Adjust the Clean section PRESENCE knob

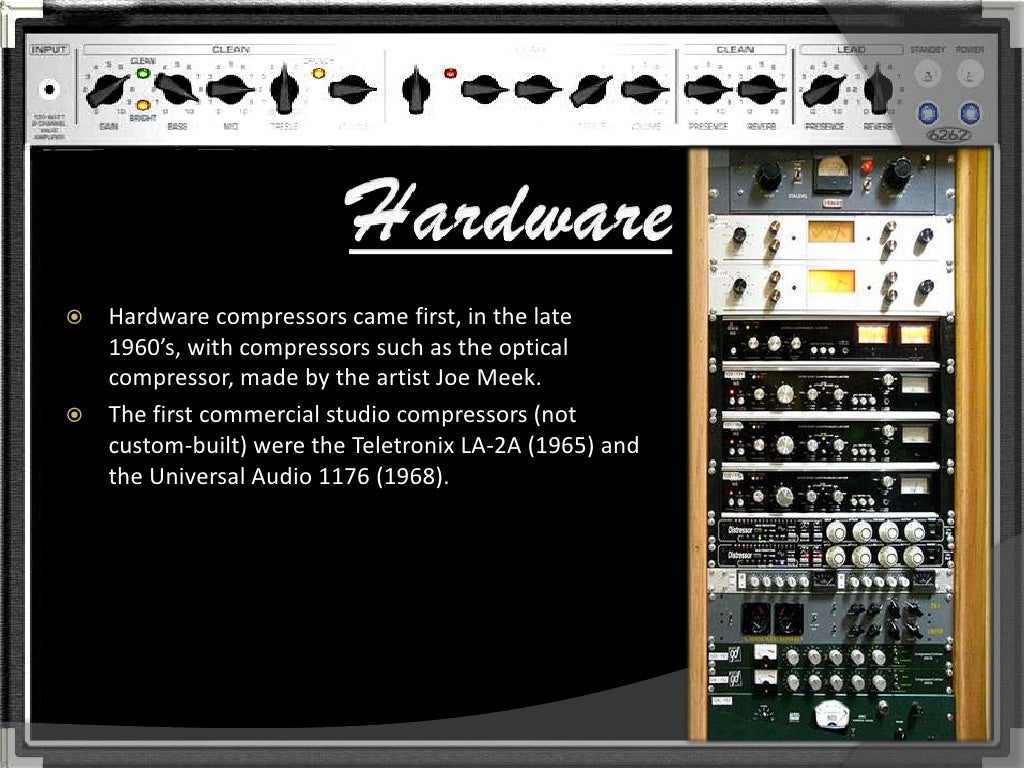(x=708, y=89)
